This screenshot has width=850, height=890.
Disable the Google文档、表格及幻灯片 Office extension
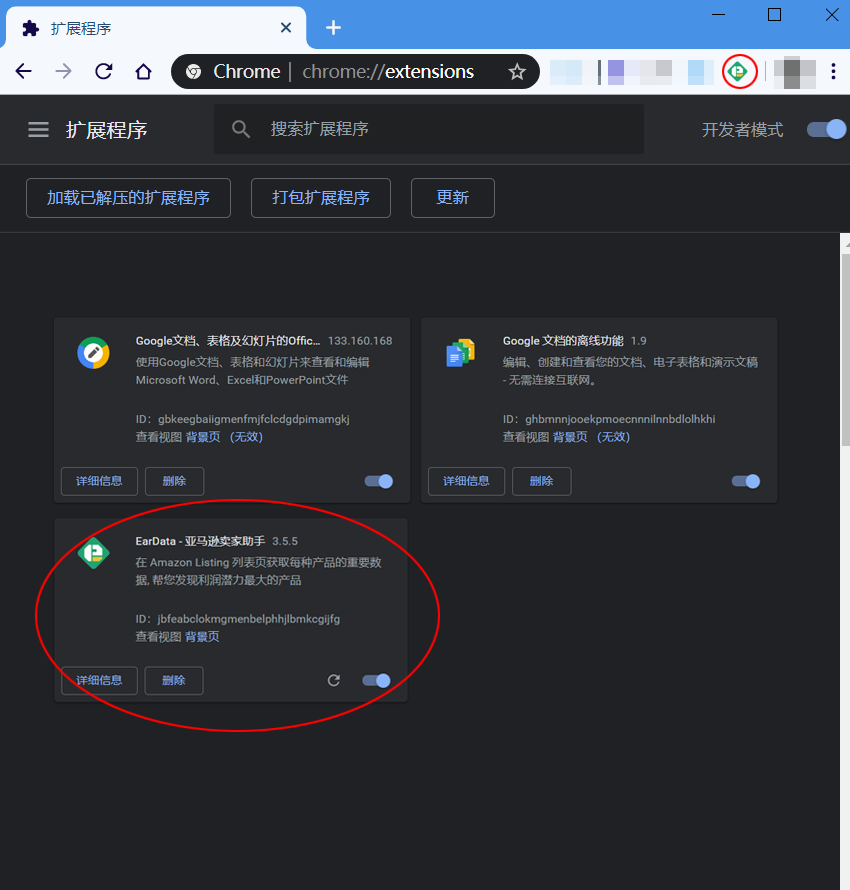[378, 481]
